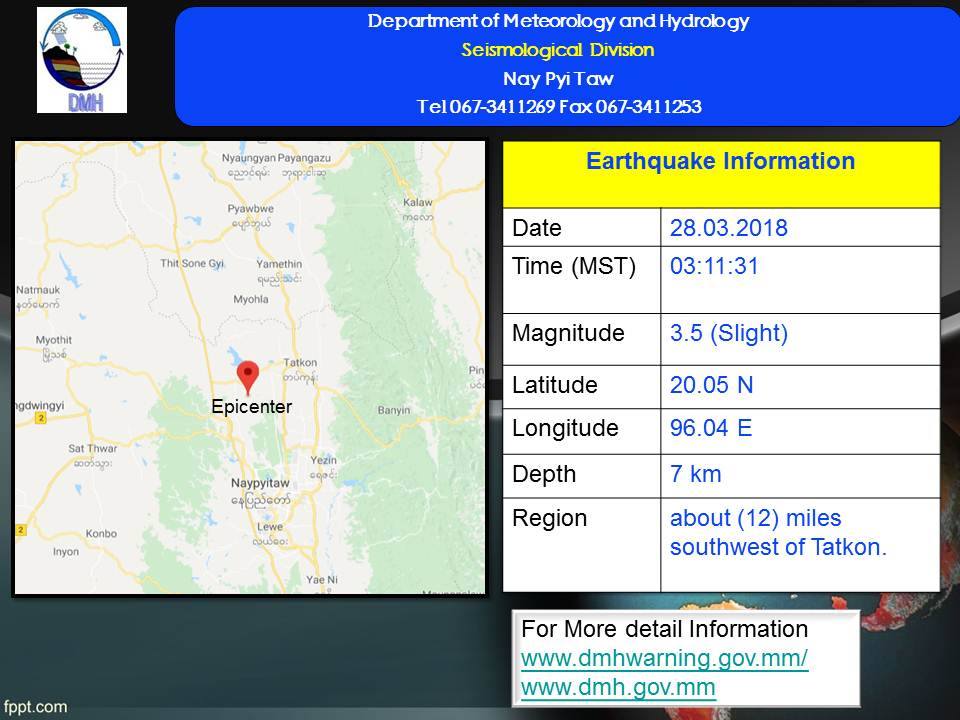Viewport: 960px width, 720px height.
Task: Select the date value 28.03.2018
Action: click(x=729, y=228)
